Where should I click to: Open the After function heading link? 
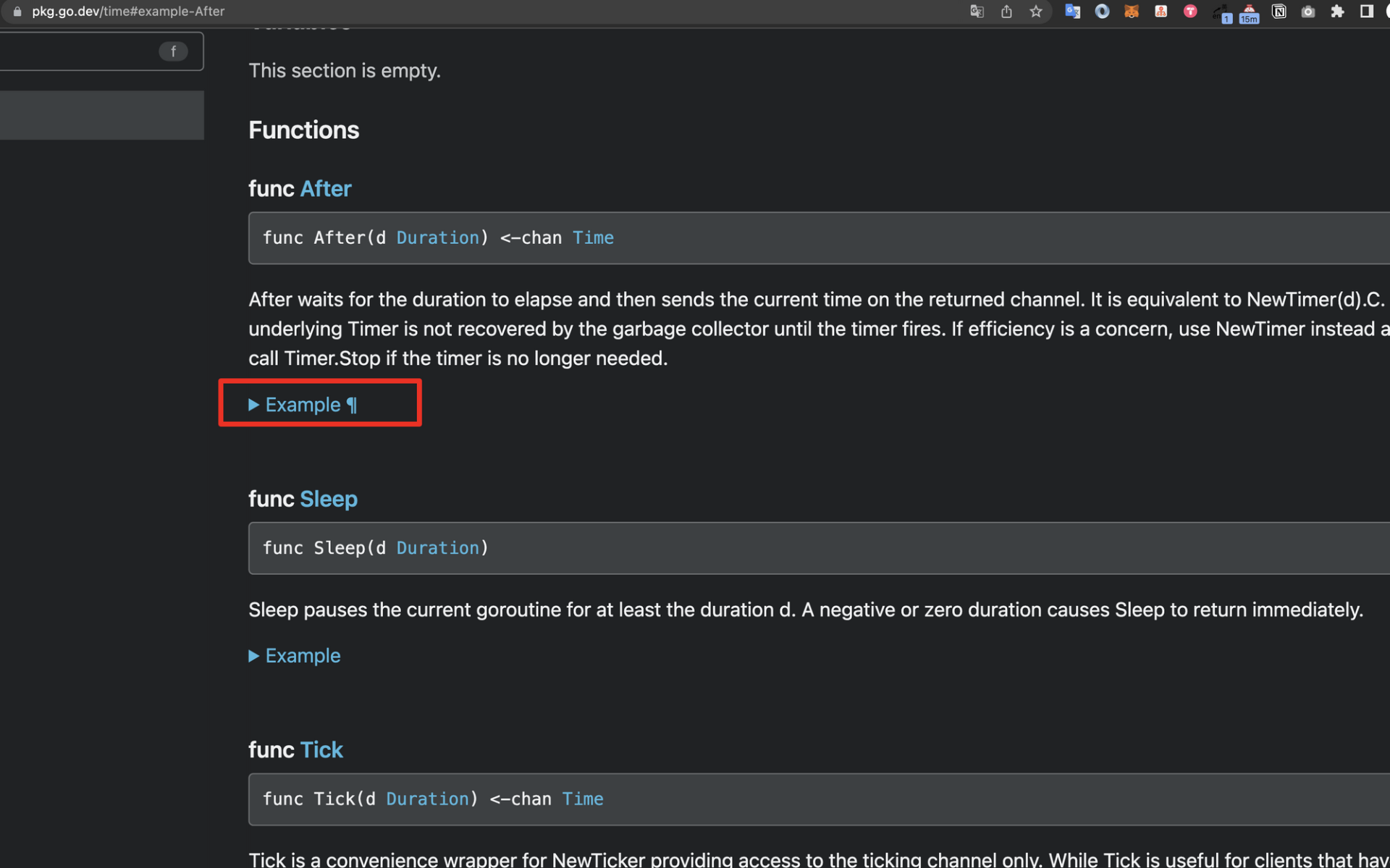[x=325, y=189]
